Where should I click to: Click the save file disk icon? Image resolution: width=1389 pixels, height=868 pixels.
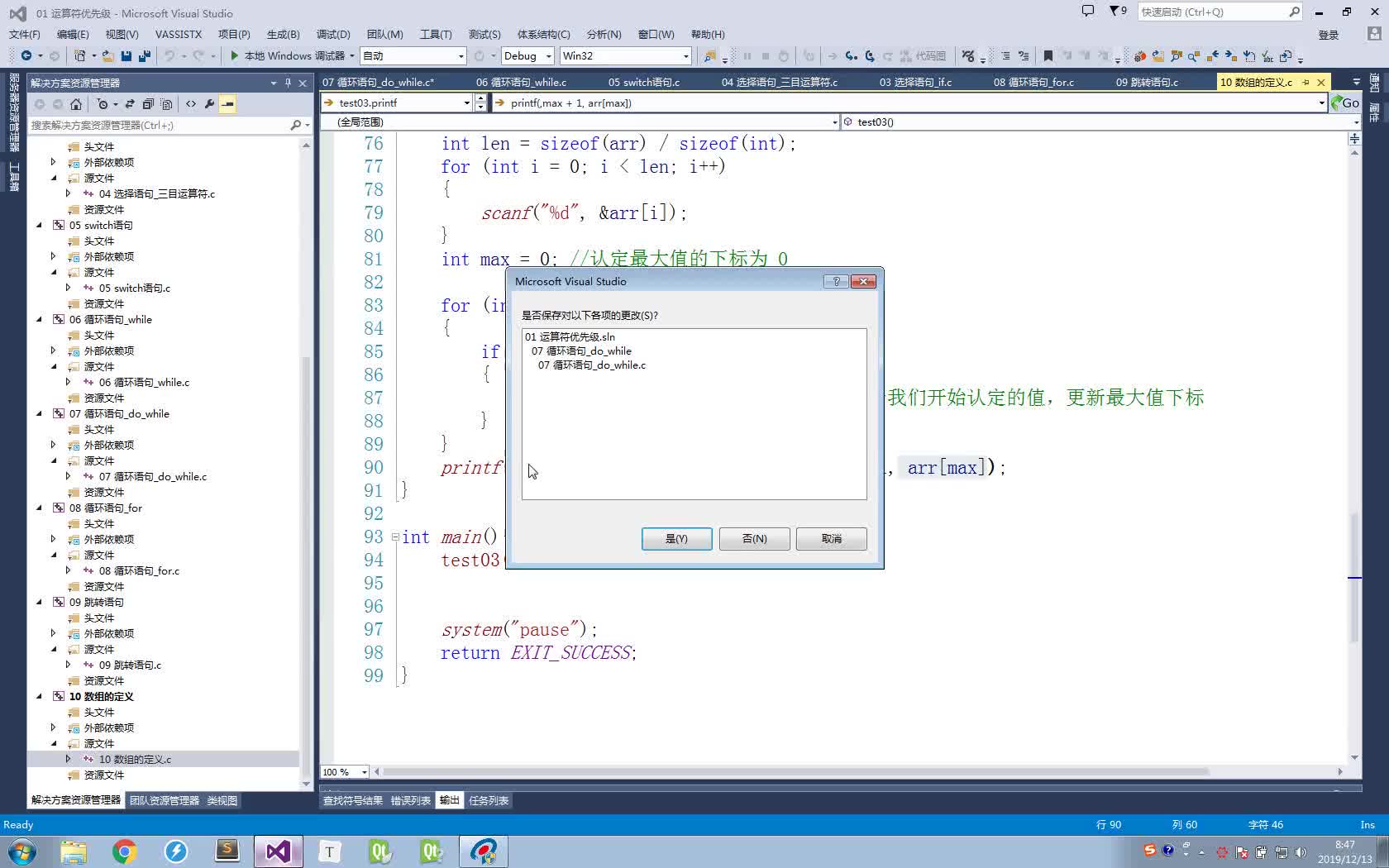pyautogui.click(x=126, y=55)
